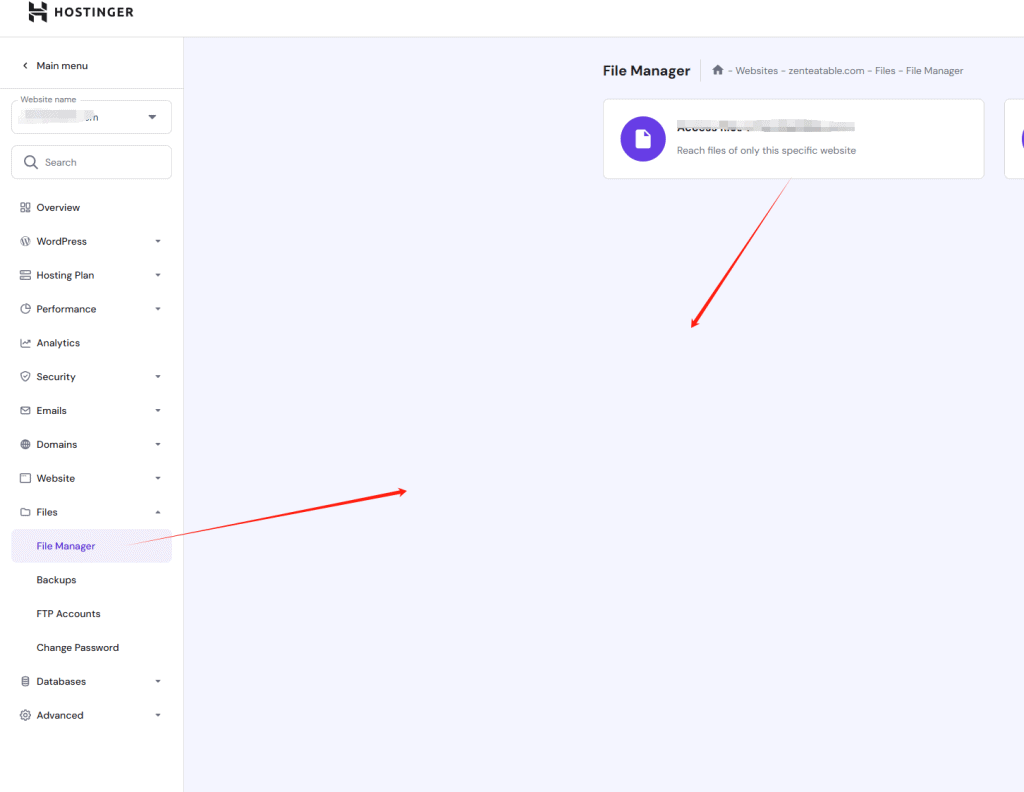
Task: Click the WordPress menu label
Action: [x=61, y=242]
